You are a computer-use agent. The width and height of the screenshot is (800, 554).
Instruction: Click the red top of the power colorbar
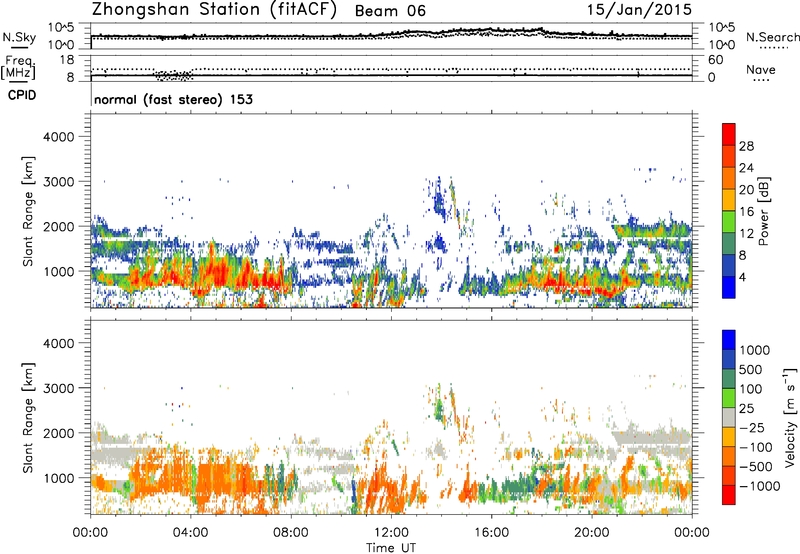coord(729,134)
